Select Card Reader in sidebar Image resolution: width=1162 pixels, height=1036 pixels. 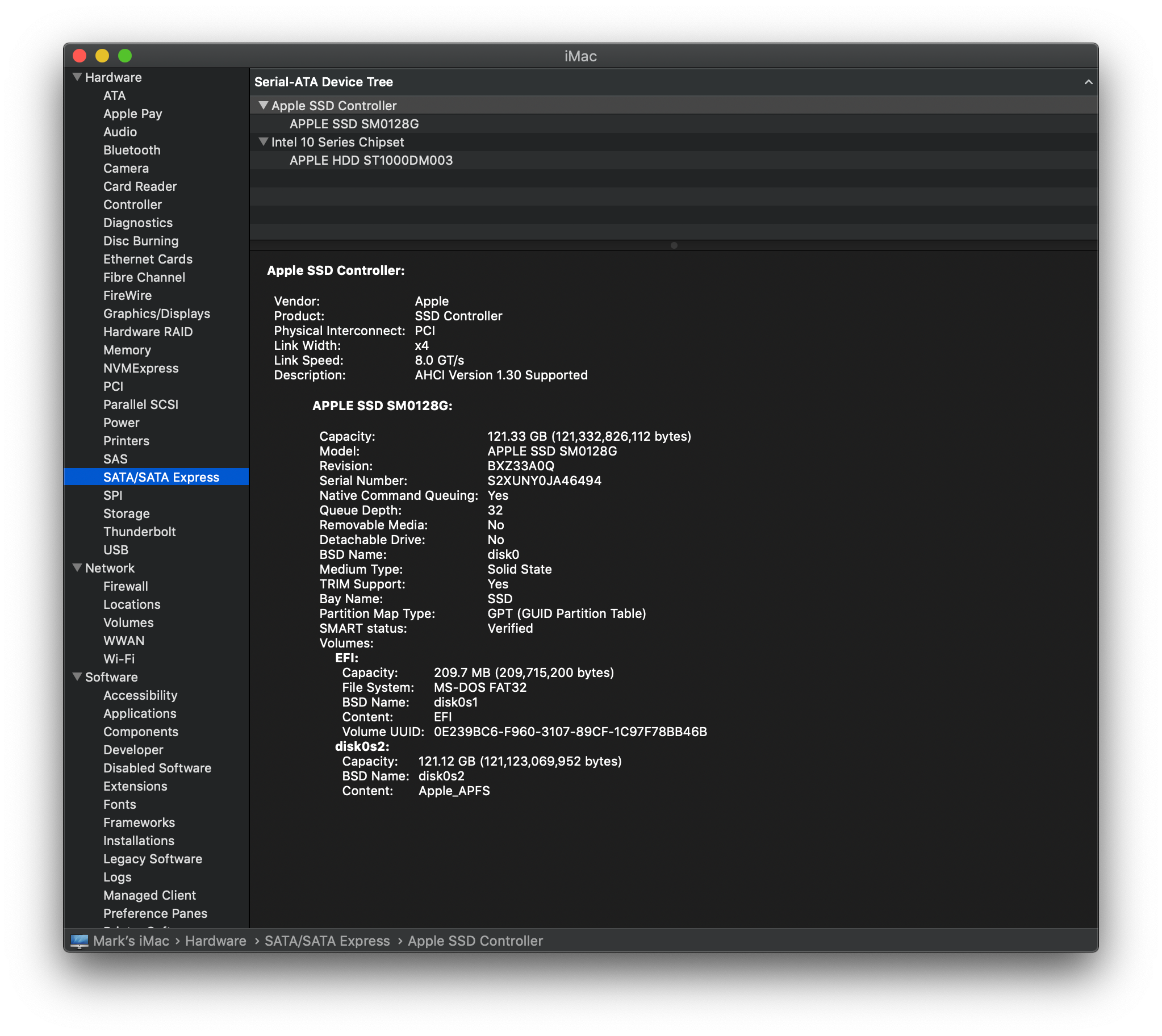click(x=140, y=187)
